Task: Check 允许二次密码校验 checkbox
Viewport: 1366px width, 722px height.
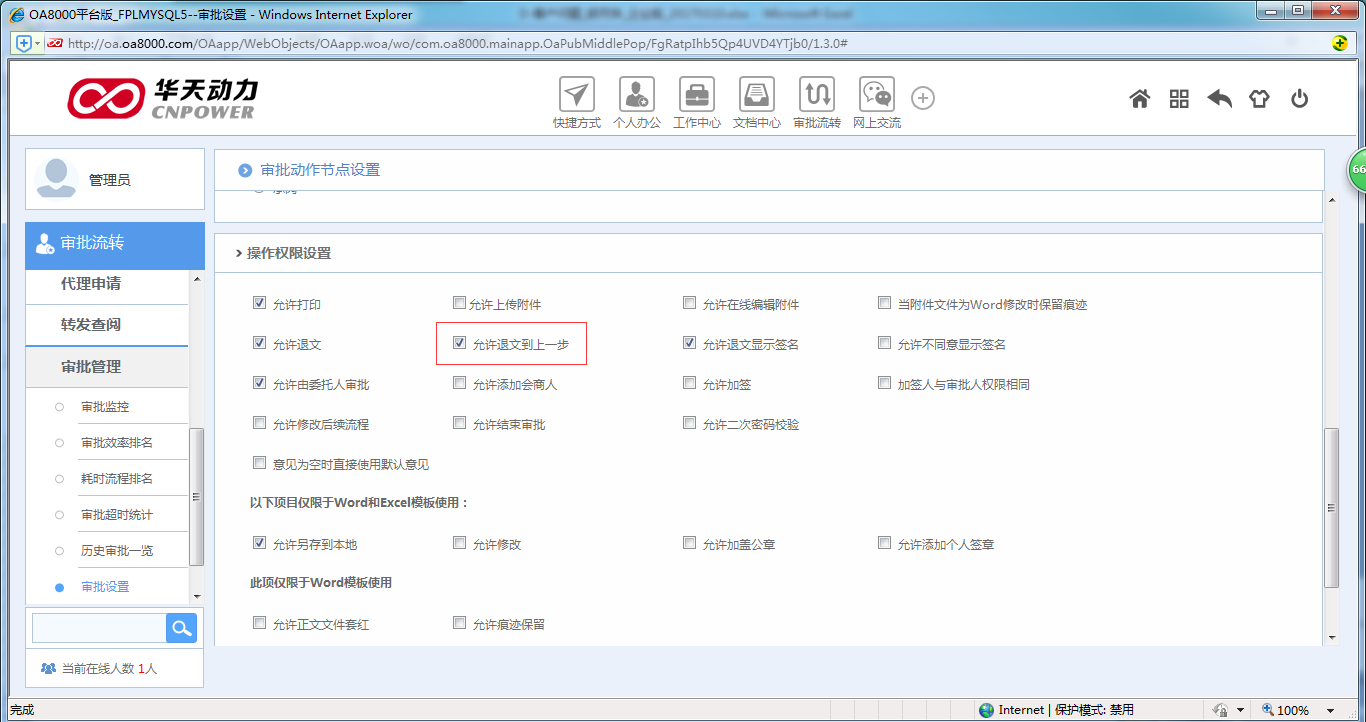Action: 689,423
